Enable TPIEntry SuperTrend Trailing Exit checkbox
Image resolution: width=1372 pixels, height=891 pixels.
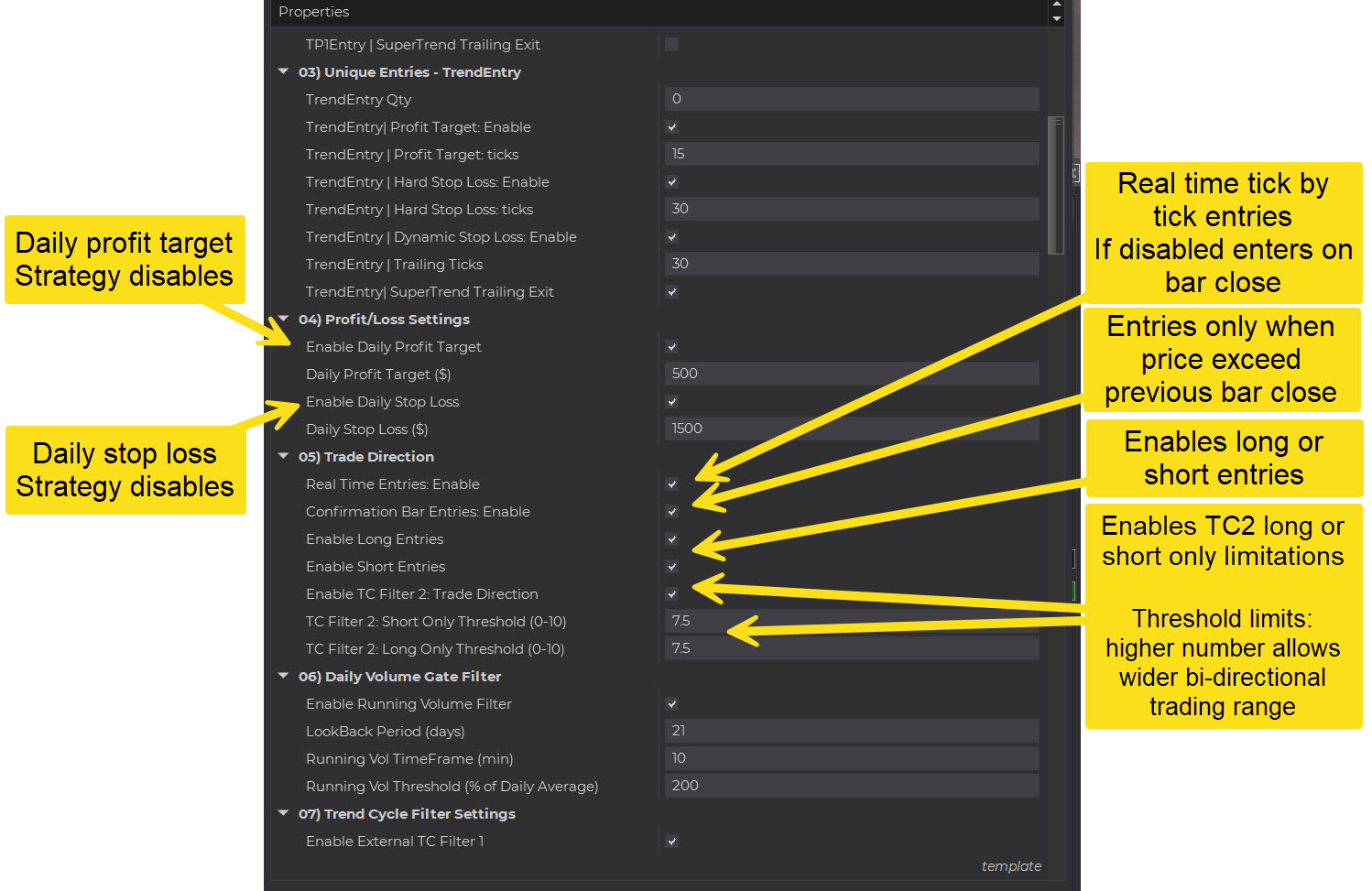(x=671, y=45)
